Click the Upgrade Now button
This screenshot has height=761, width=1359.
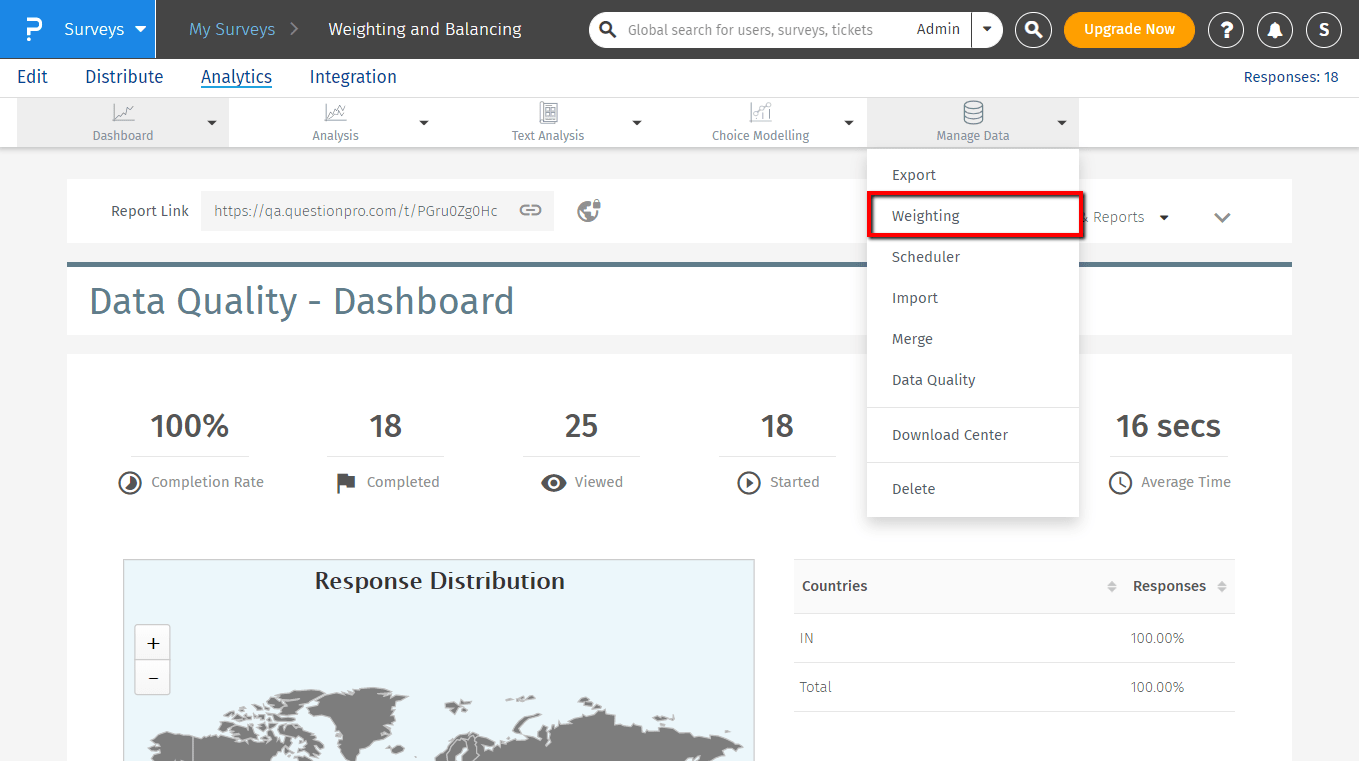pos(1129,30)
